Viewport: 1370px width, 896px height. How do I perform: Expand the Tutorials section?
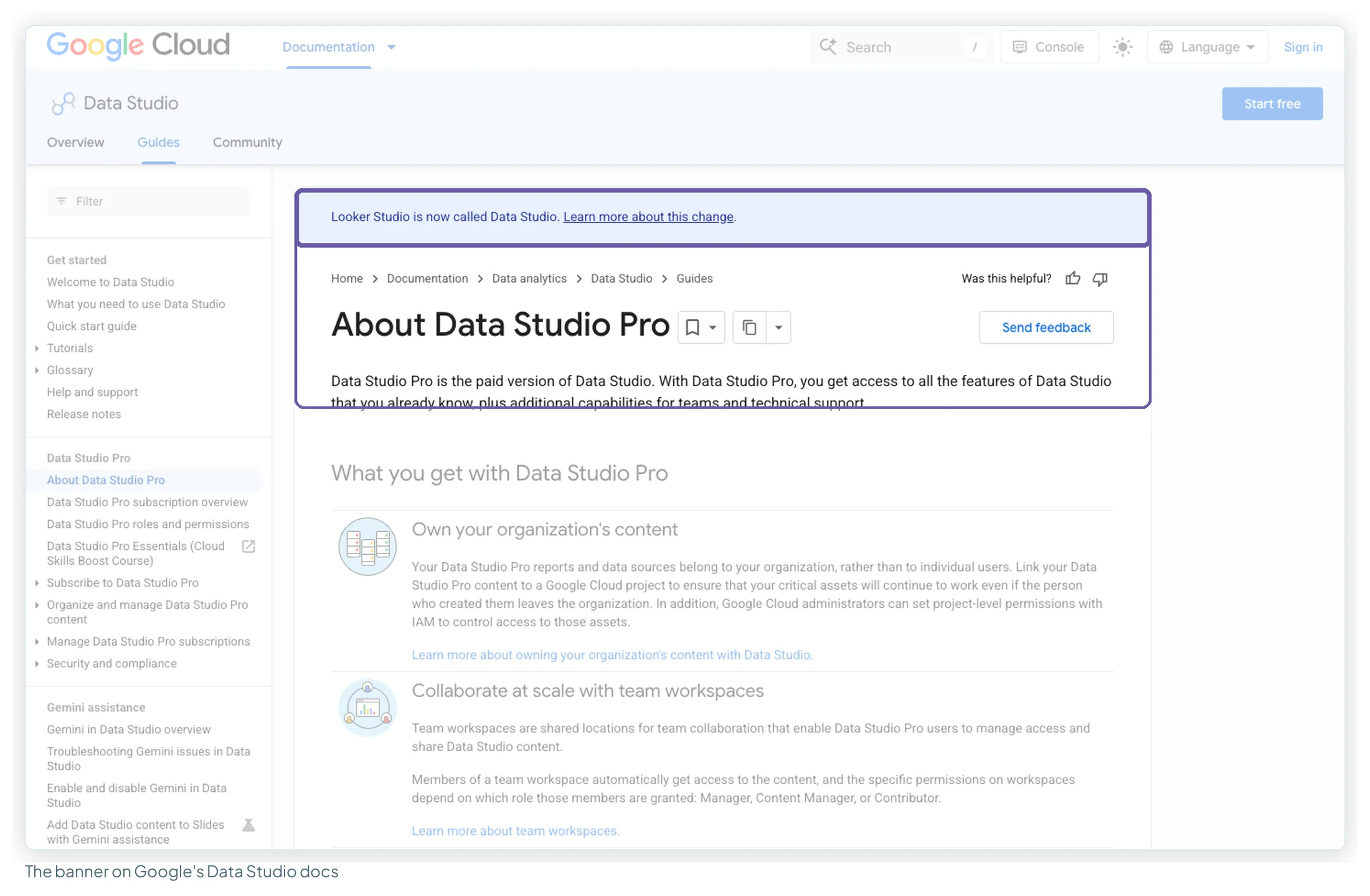click(37, 348)
